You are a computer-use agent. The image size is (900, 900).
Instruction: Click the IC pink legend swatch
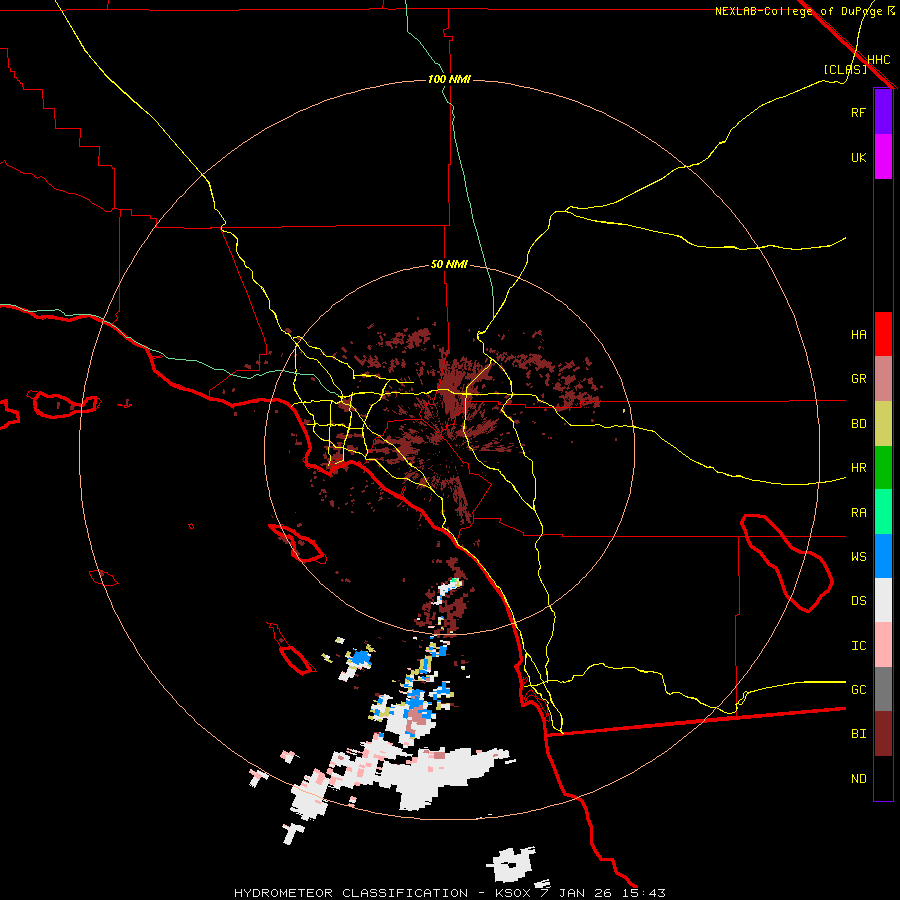pos(883,645)
